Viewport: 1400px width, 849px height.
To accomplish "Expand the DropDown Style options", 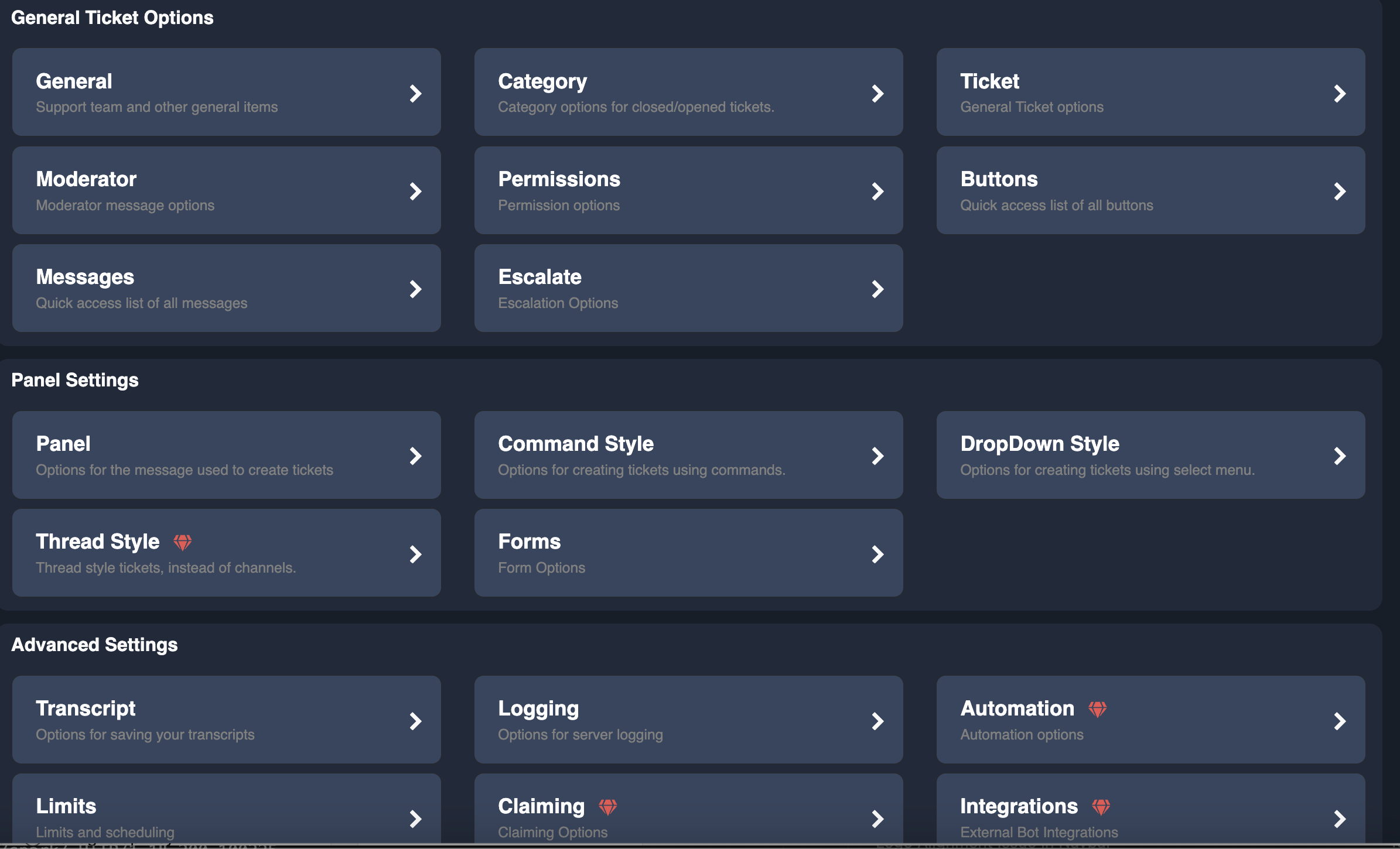I will click(x=1151, y=455).
